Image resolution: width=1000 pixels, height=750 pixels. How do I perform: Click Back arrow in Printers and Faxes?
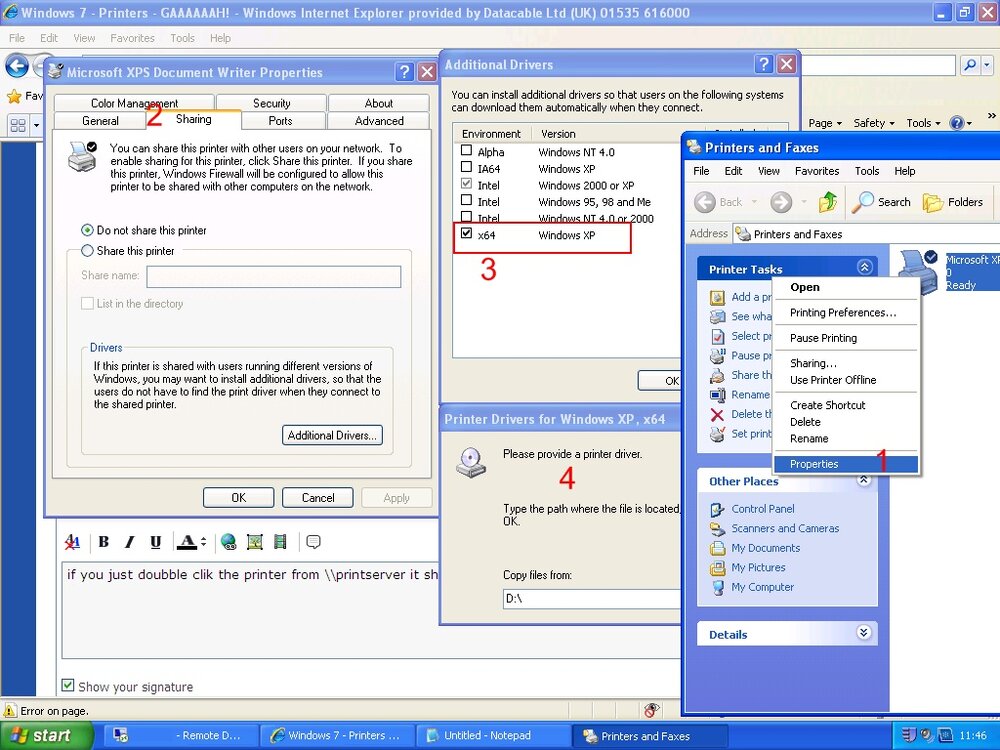click(705, 202)
